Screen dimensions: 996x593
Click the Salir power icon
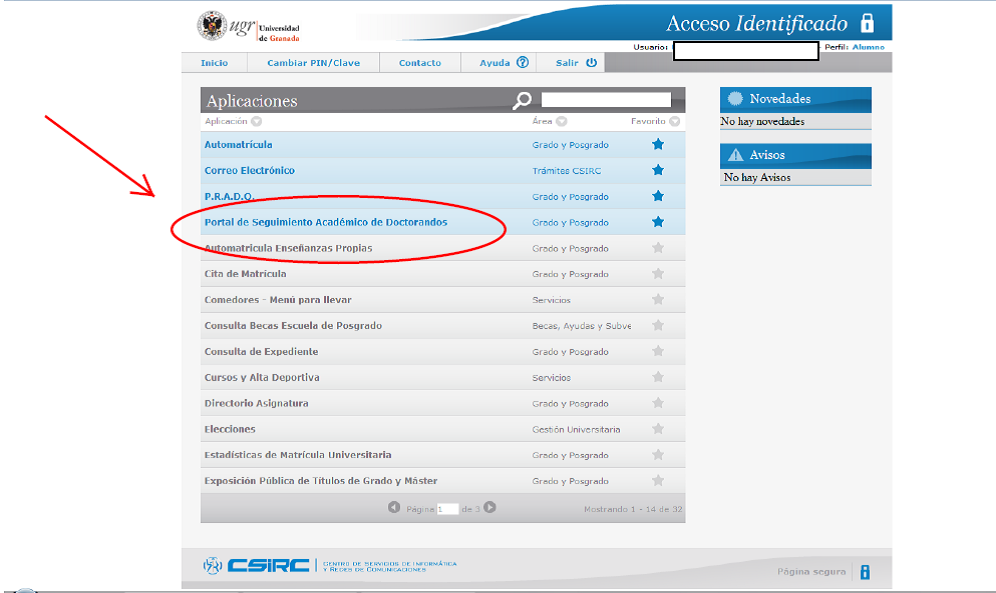(591, 63)
